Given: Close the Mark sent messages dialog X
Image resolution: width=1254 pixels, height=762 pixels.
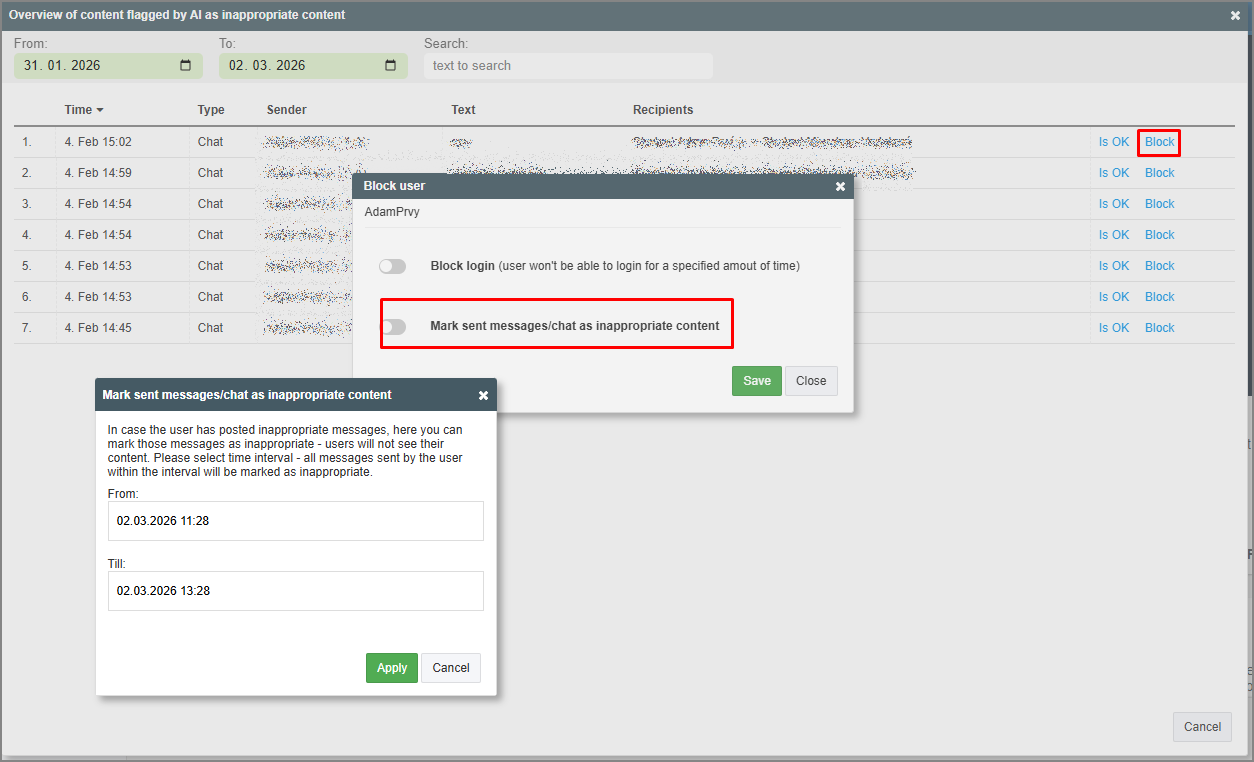Looking at the screenshot, I should pos(483,395).
